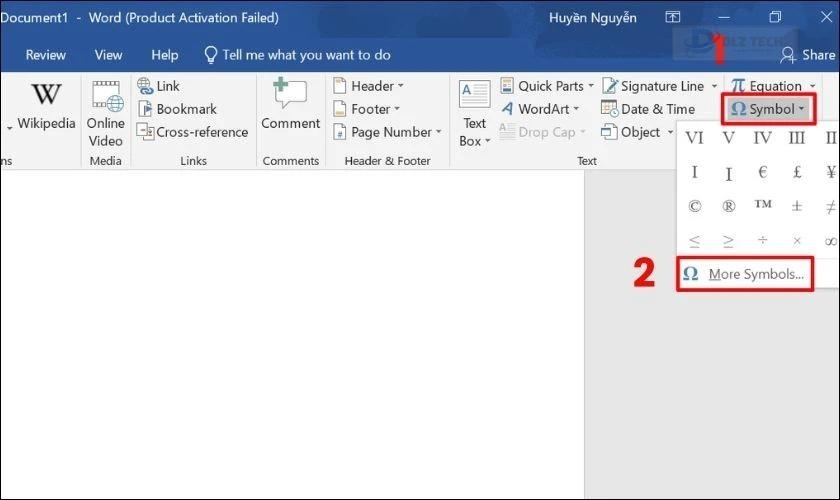This screenshot has height=500, width=840.
Task: Insert the TM trademark symbol
Action: coord(762,205)
